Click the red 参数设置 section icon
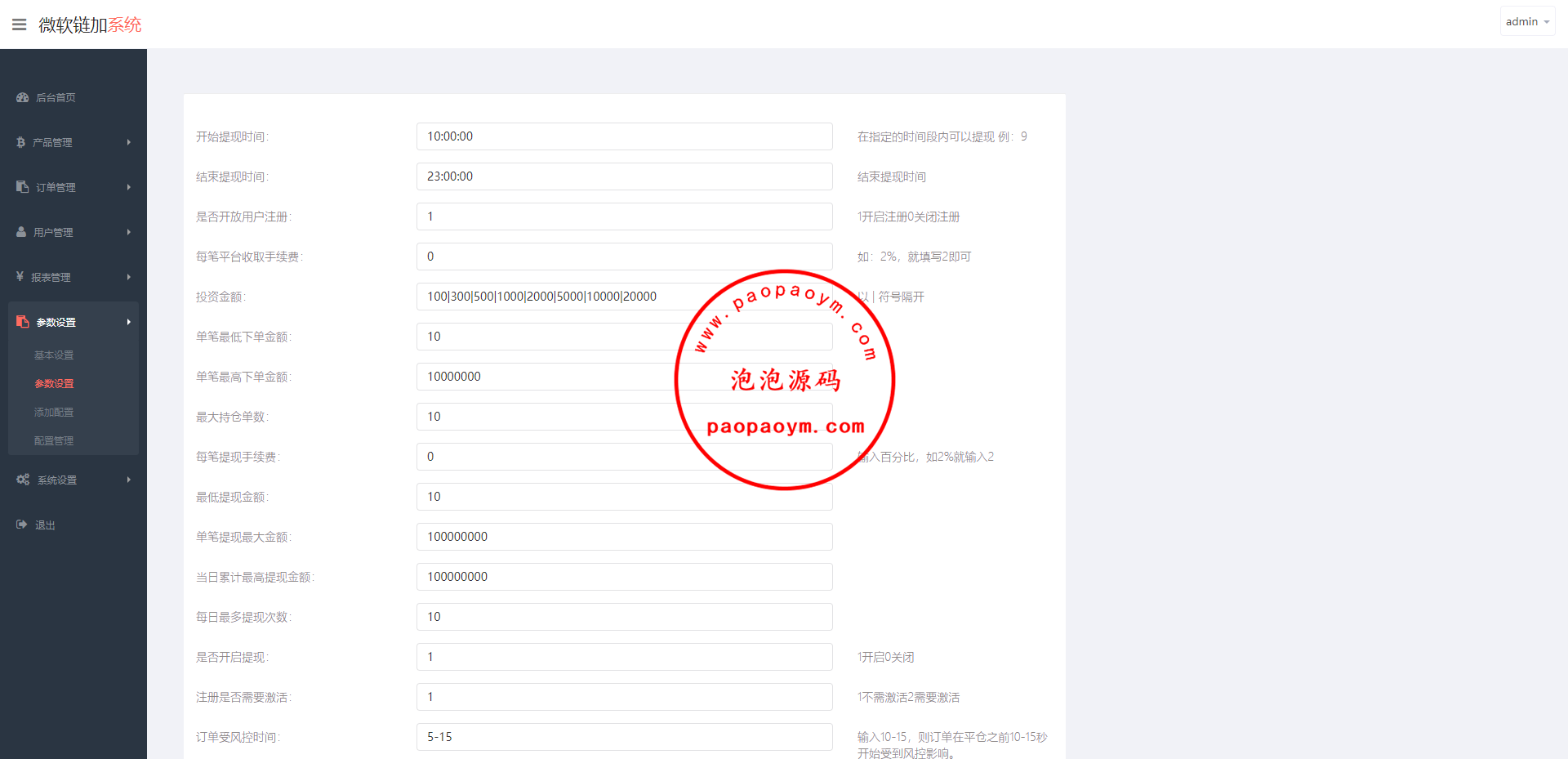The image size is (1568, 759). (23, 322)
